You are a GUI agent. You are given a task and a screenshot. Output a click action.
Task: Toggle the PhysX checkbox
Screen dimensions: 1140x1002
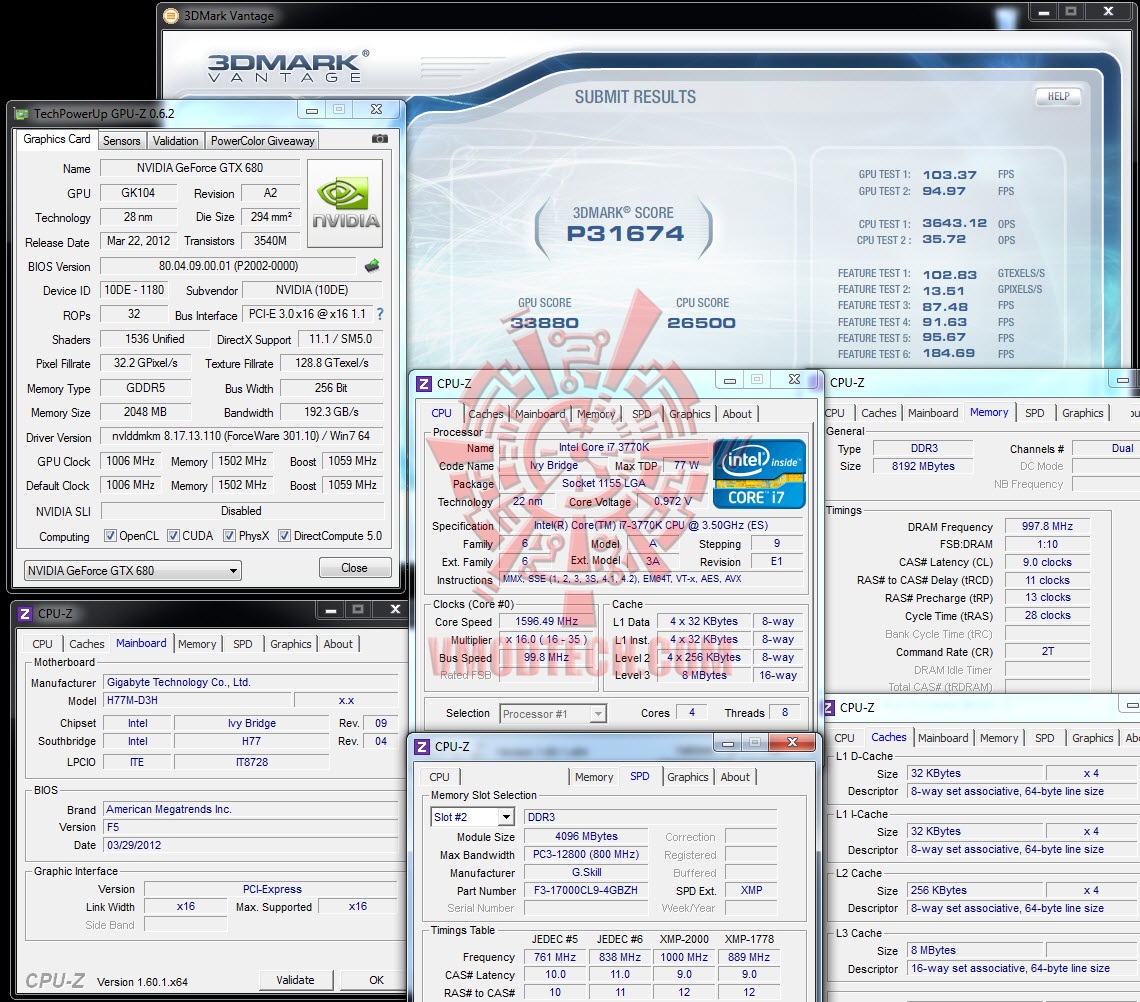[x=229, y=536]
